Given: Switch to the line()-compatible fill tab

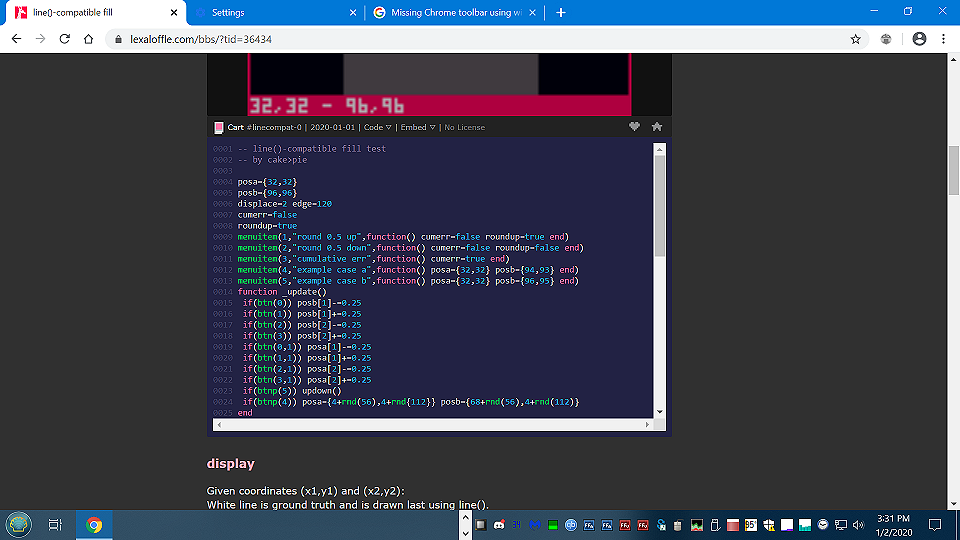Looking at the screenshot, I should point(92,12).
